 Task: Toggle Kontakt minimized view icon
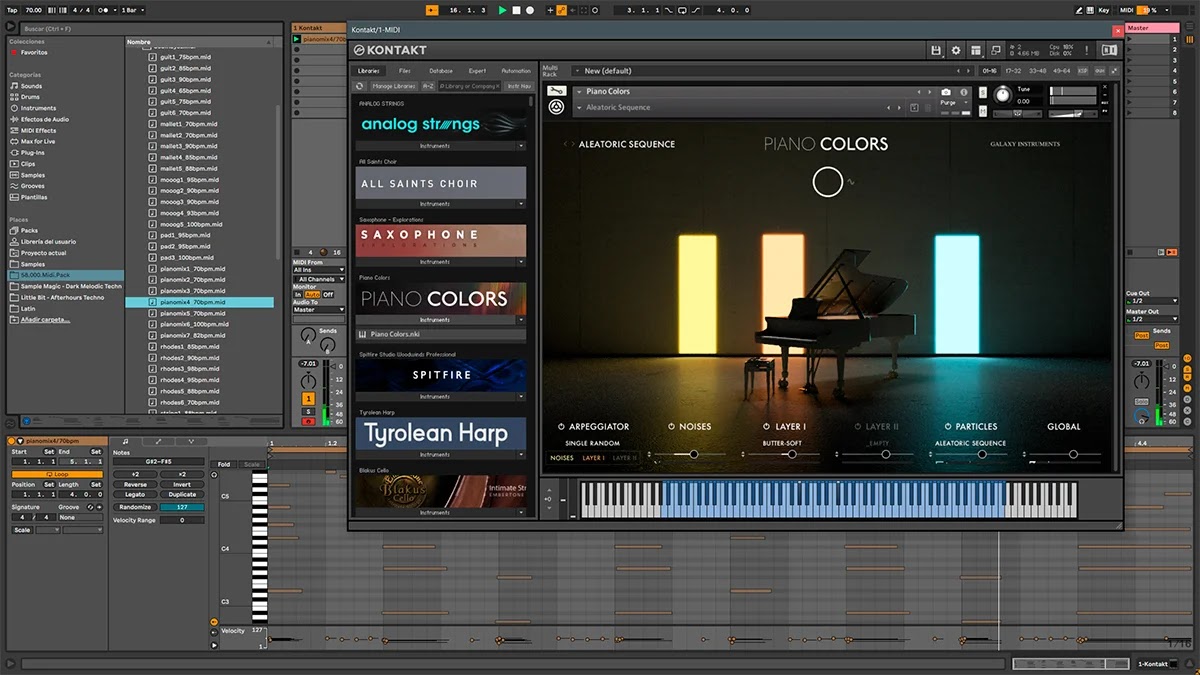point(996,50)
